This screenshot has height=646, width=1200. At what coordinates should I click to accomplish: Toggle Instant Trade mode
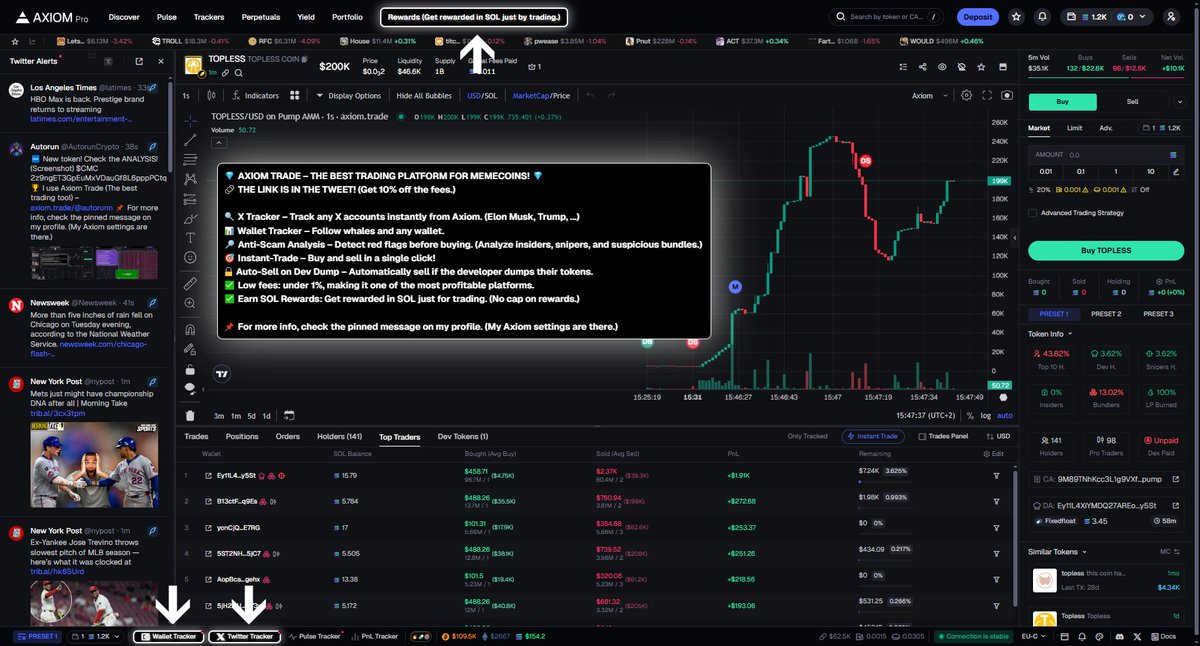(x=875, y=437)
